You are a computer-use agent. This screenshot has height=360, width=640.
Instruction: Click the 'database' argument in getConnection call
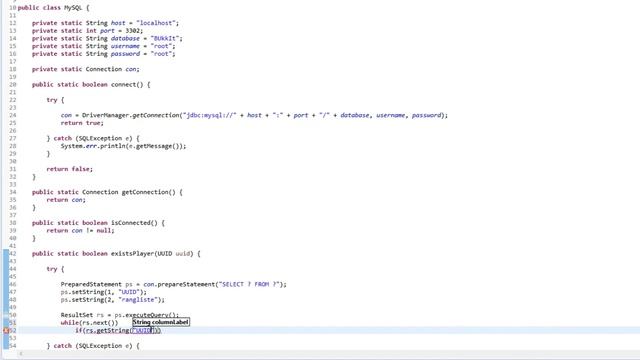click(354, 116)
